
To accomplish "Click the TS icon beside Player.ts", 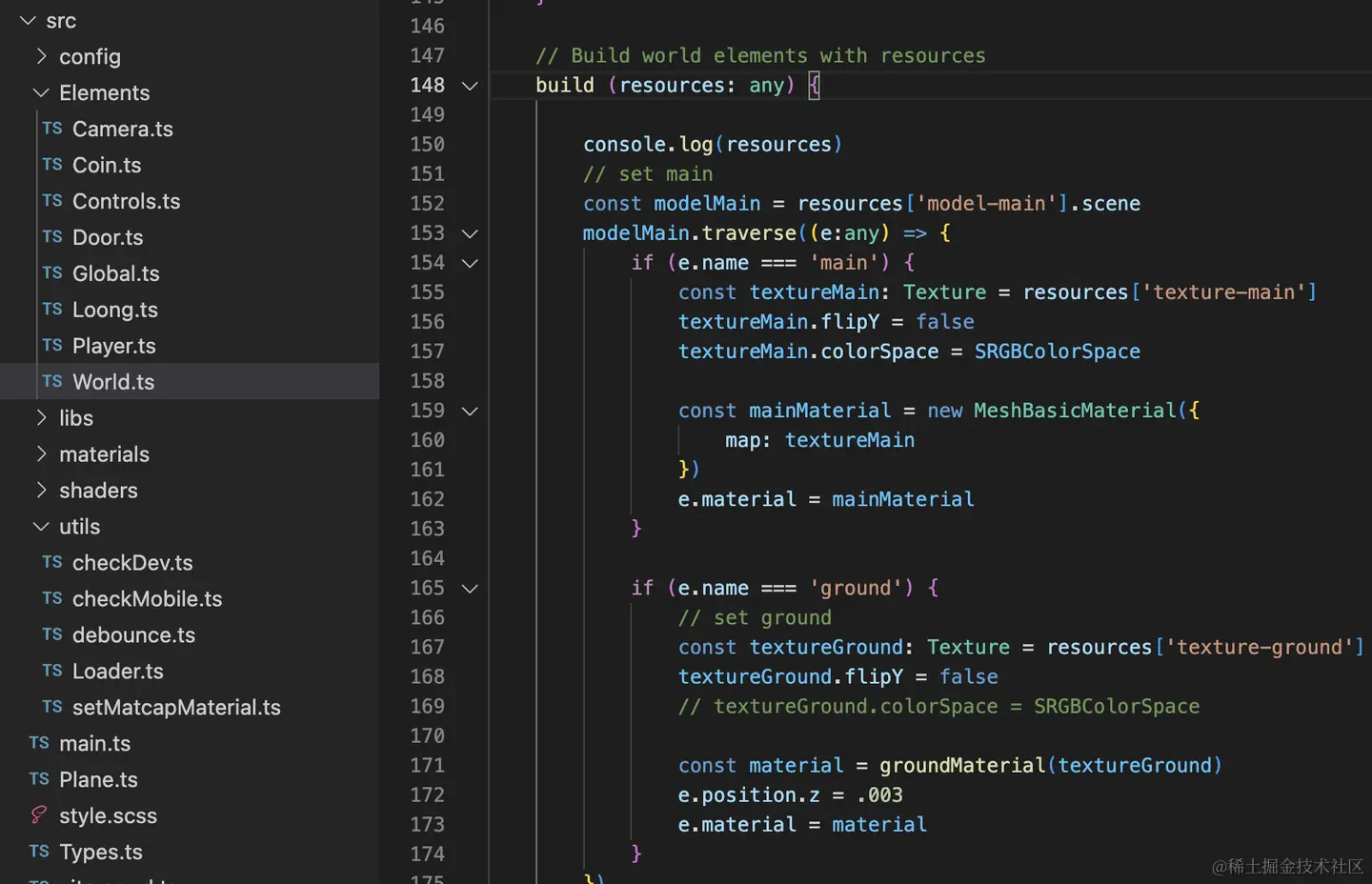I will 52,346.
